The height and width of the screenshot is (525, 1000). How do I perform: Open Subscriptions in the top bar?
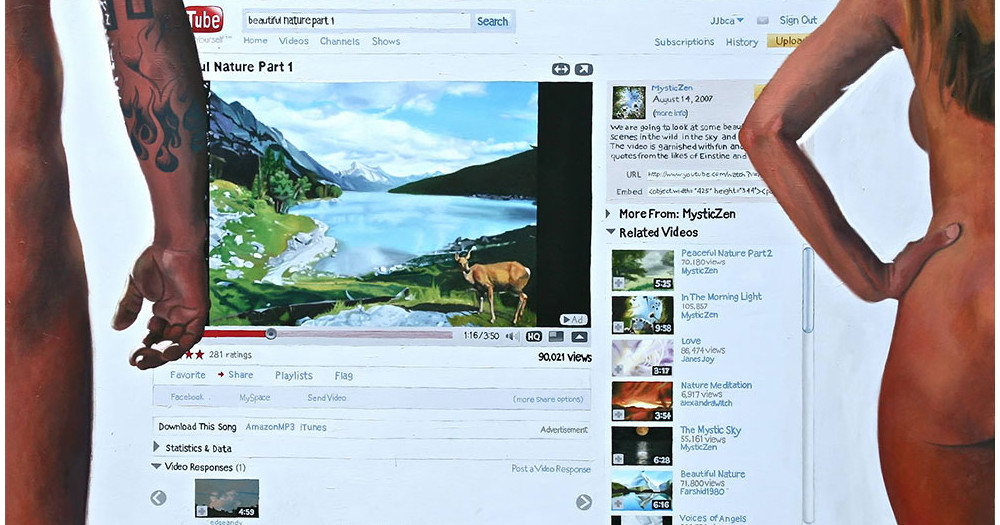684,42
